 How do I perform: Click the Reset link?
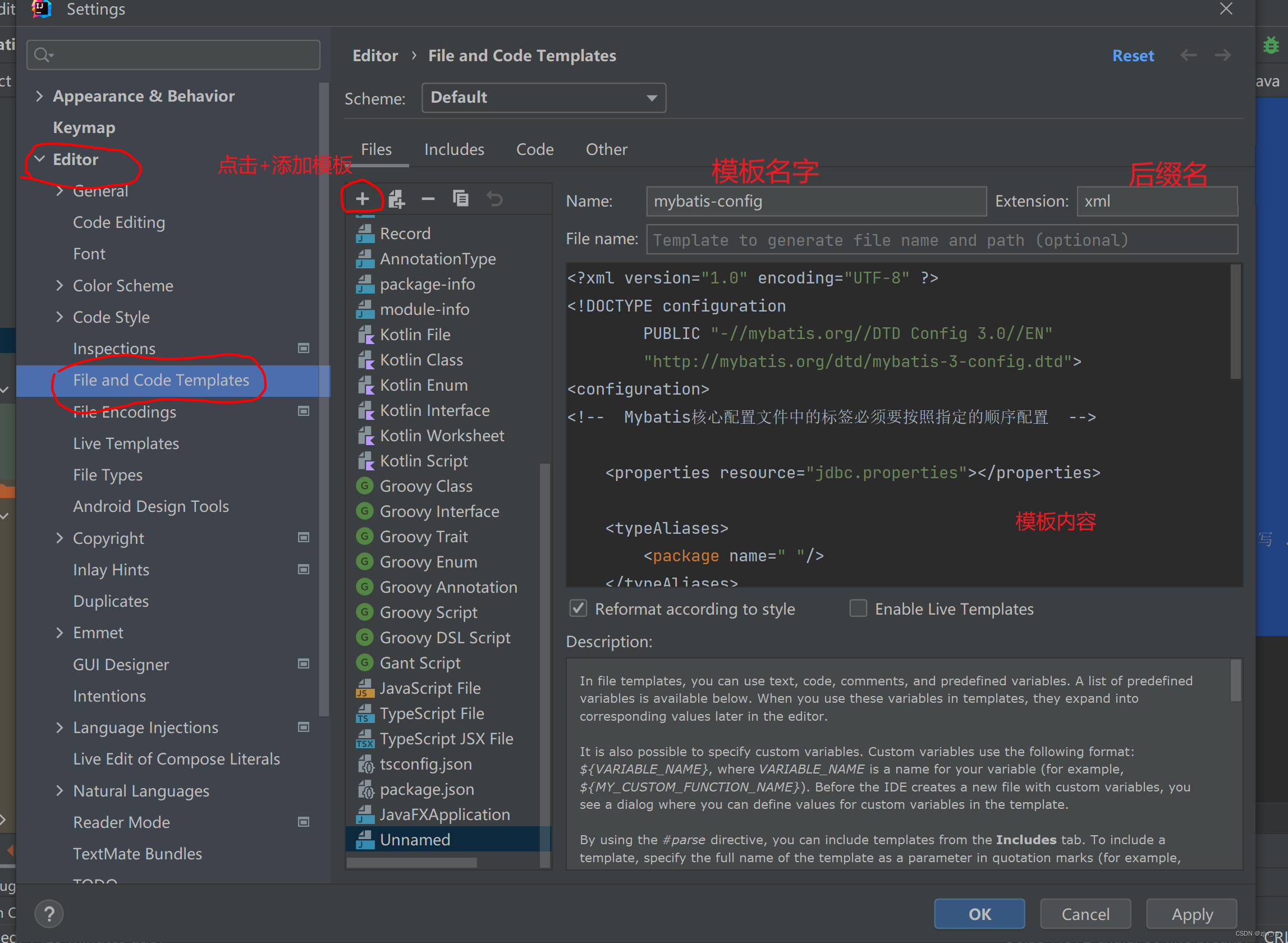tap(1132, 56)
